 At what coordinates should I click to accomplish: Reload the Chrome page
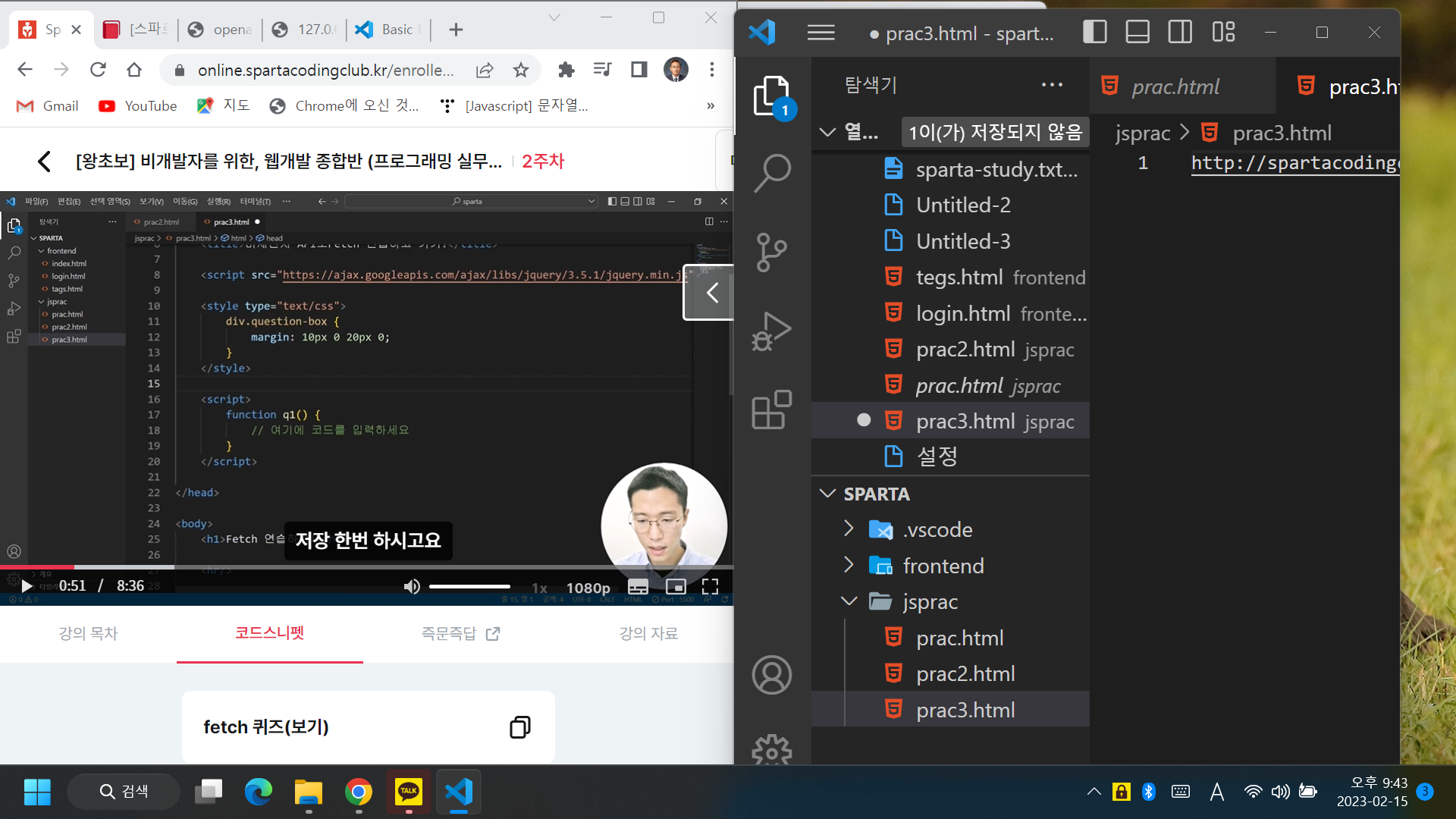pos(98,70)
